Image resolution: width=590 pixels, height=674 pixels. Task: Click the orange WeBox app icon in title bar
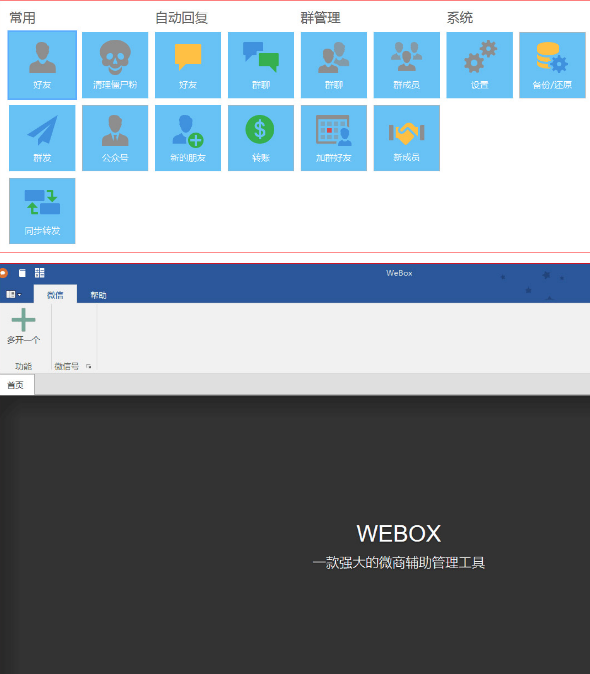pos(3,273)
